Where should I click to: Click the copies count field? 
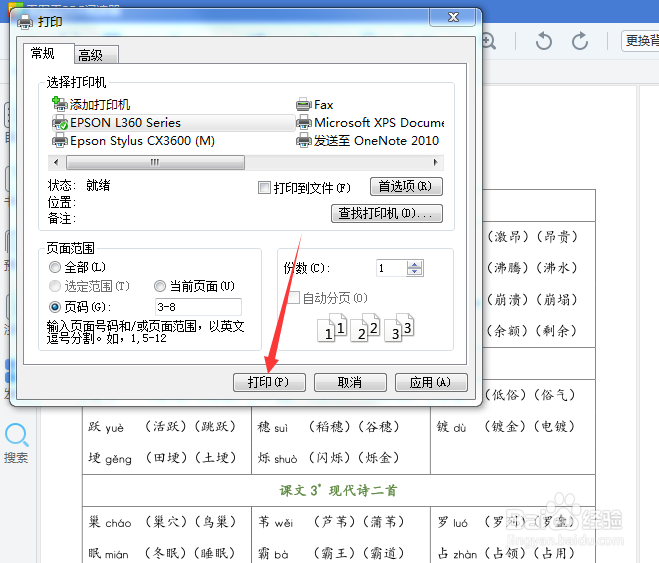tap(391, 268)
